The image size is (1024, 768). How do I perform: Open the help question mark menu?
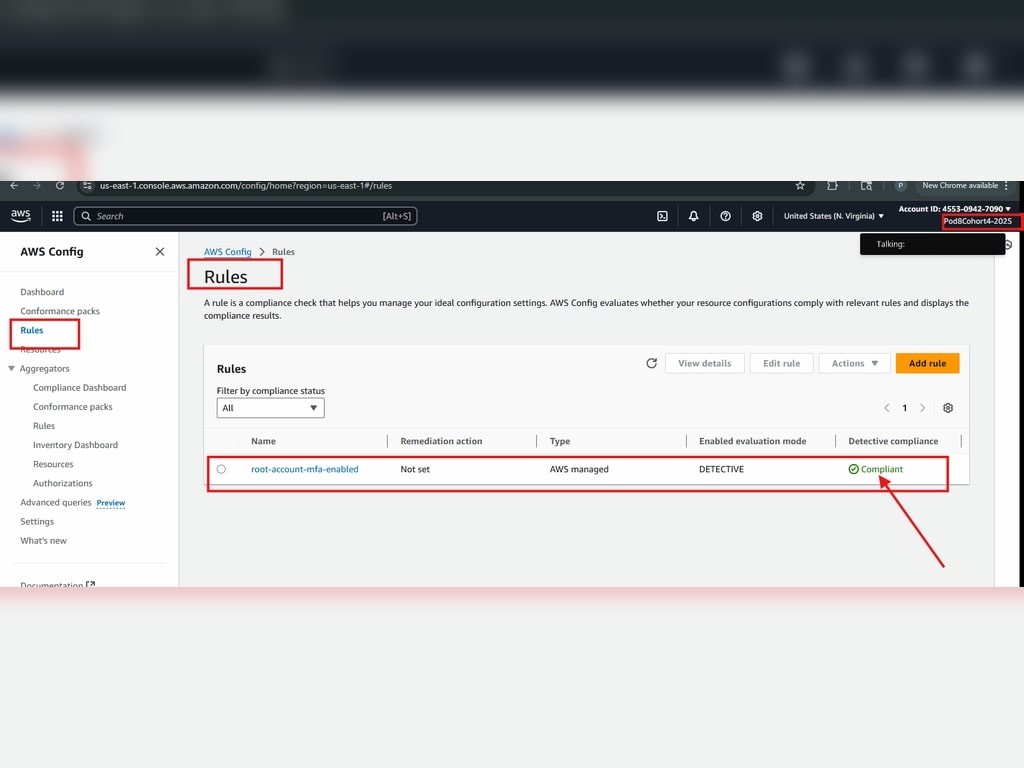(x=725, y=216)
